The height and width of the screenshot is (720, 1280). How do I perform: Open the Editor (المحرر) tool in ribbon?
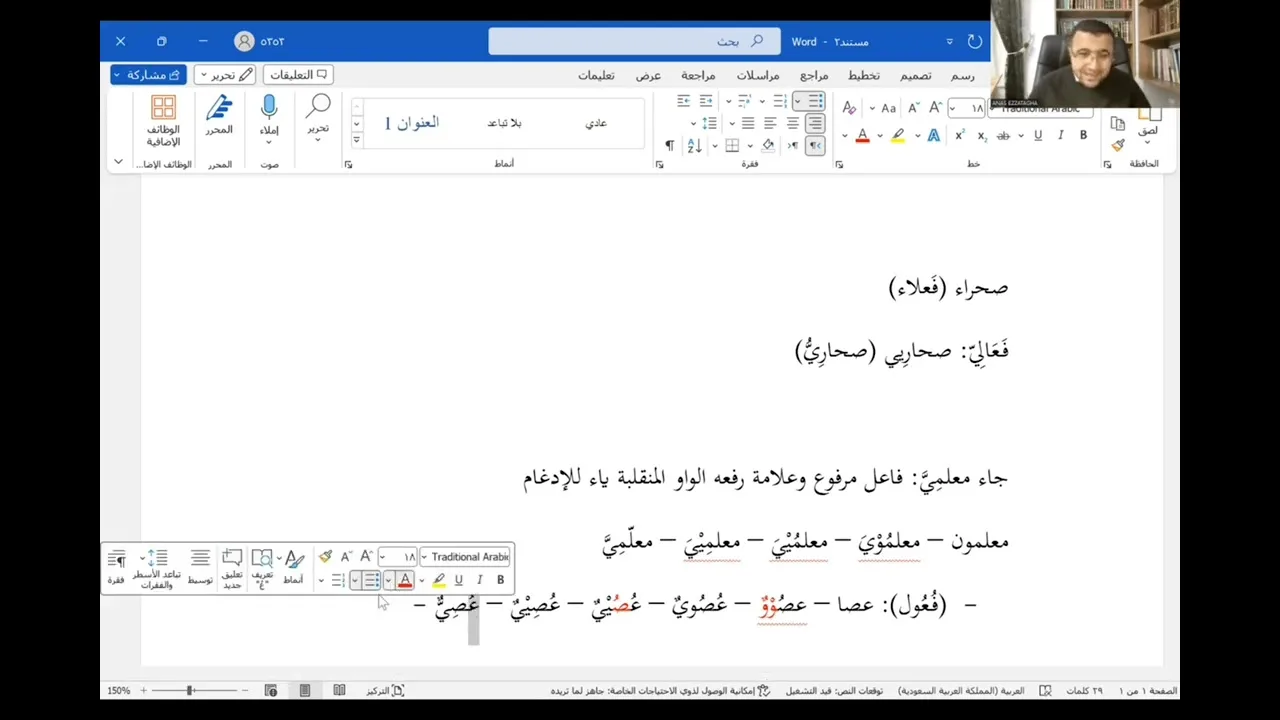(219, 115)
